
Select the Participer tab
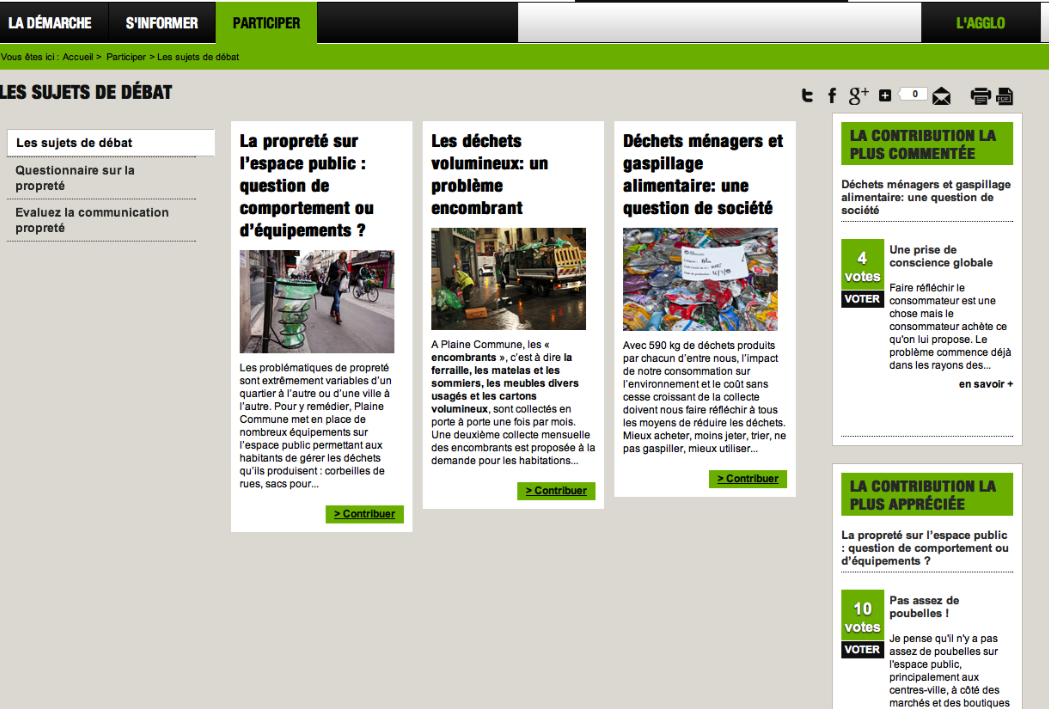pos(266,23)
